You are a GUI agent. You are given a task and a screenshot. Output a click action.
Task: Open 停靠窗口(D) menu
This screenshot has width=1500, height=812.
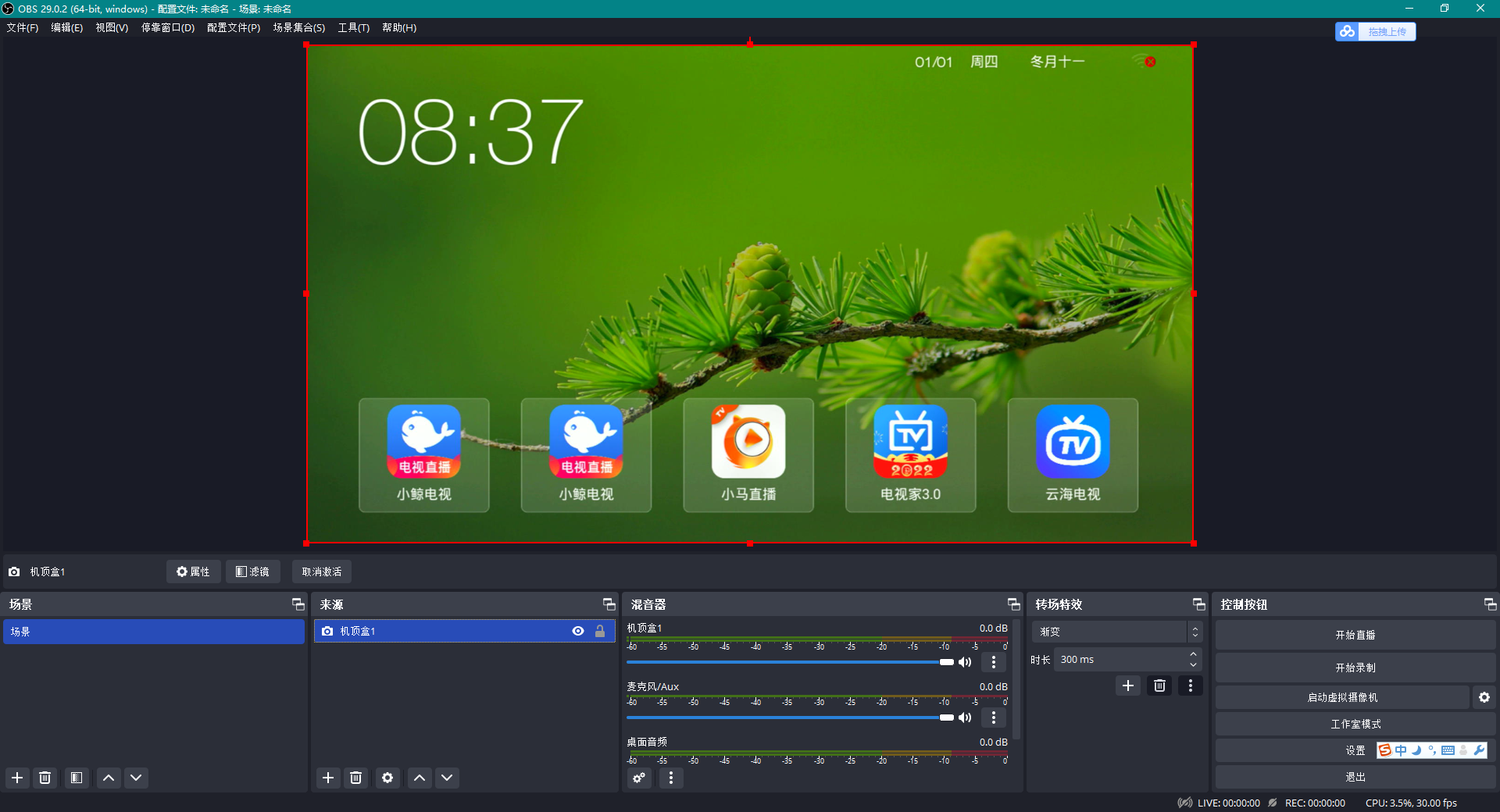click(x=168, y=27)
